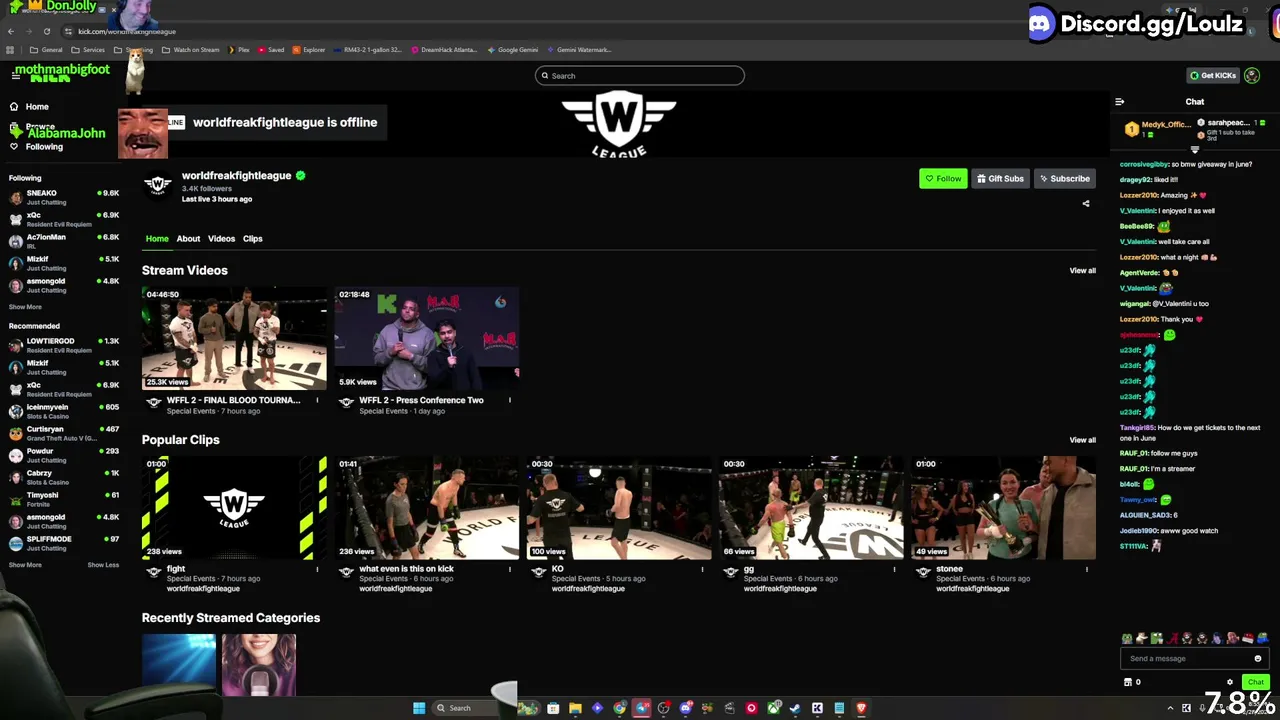
Task: Play the 'KO' clip thumbnail
Action: pos(618,508)
